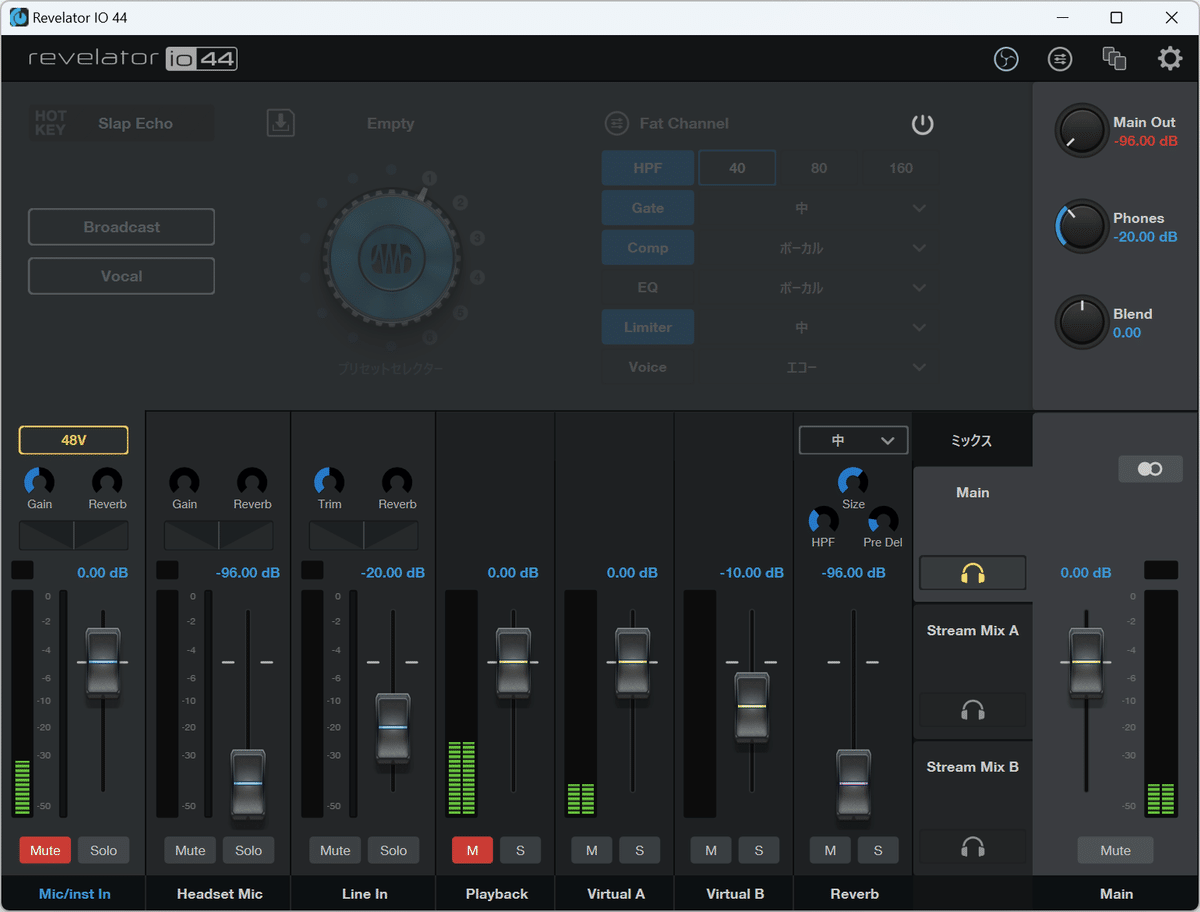
Task: Click the Headset Mic Reverb knob
Action: pos(252,481)
